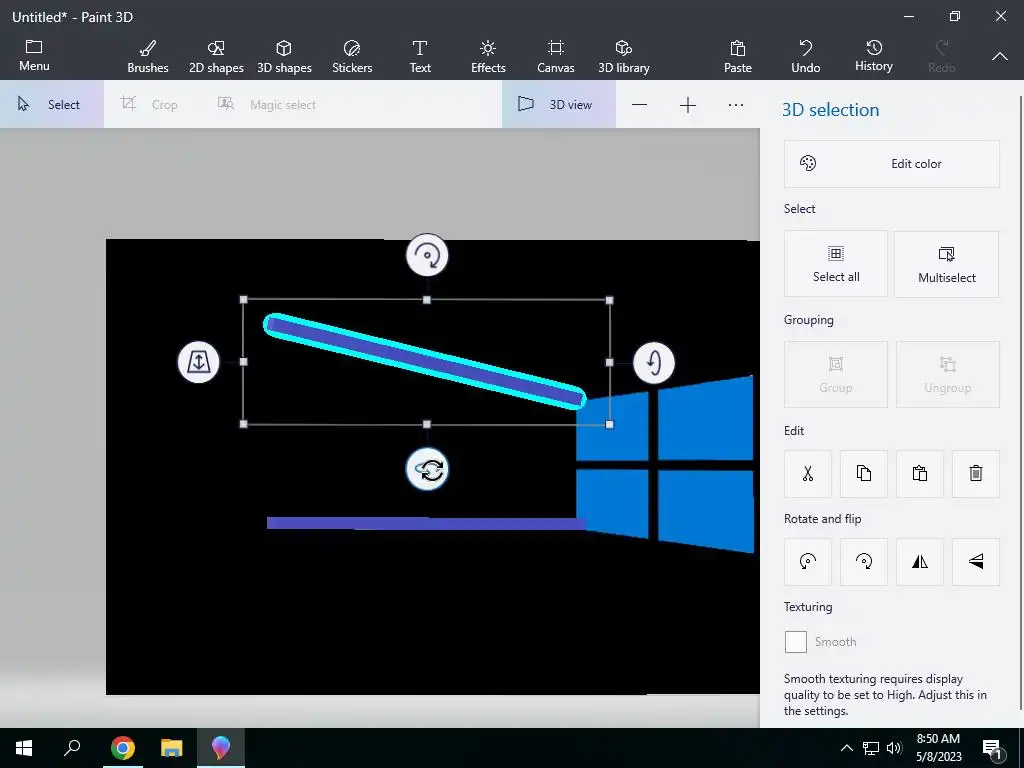Screen dimensions: 1024x768
Task: Open the Effects tab
Action: pos(488,57)
